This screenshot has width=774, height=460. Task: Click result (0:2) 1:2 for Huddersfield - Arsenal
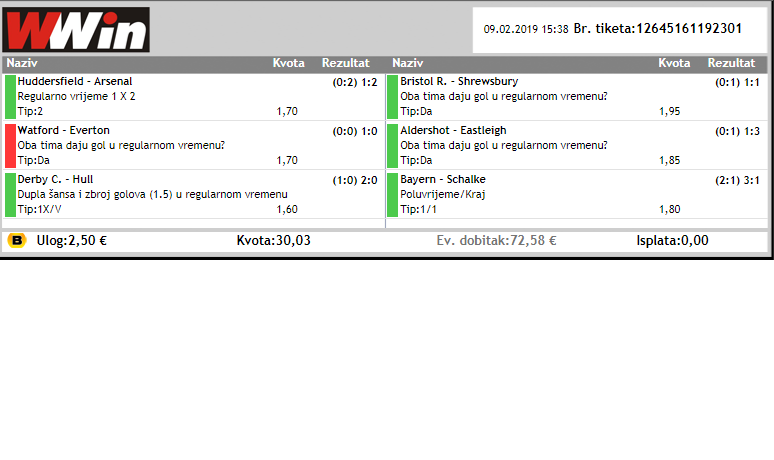[x=355, y=82]
